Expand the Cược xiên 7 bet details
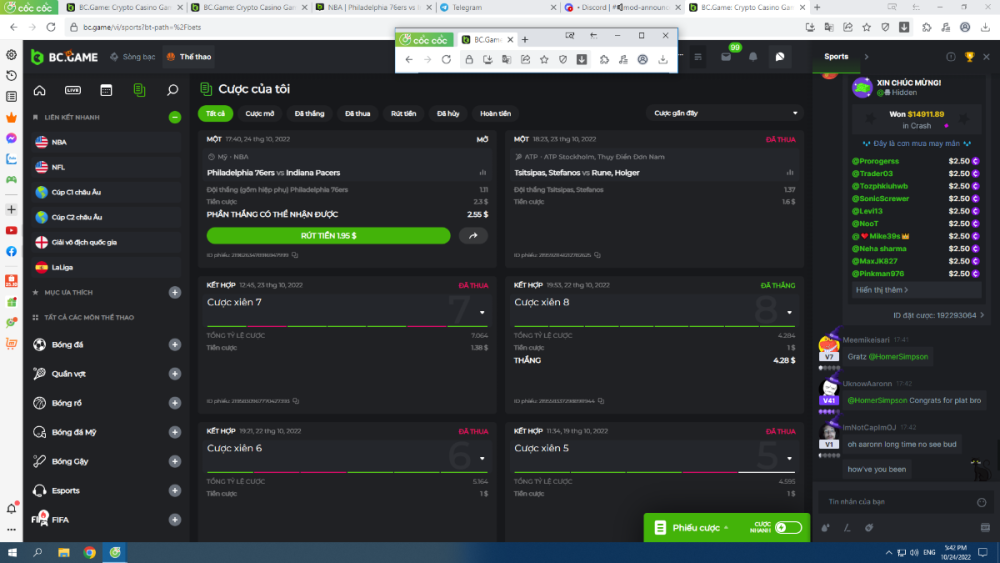The height and width of the screenshot is (563, 1000). tap(482, 312)
